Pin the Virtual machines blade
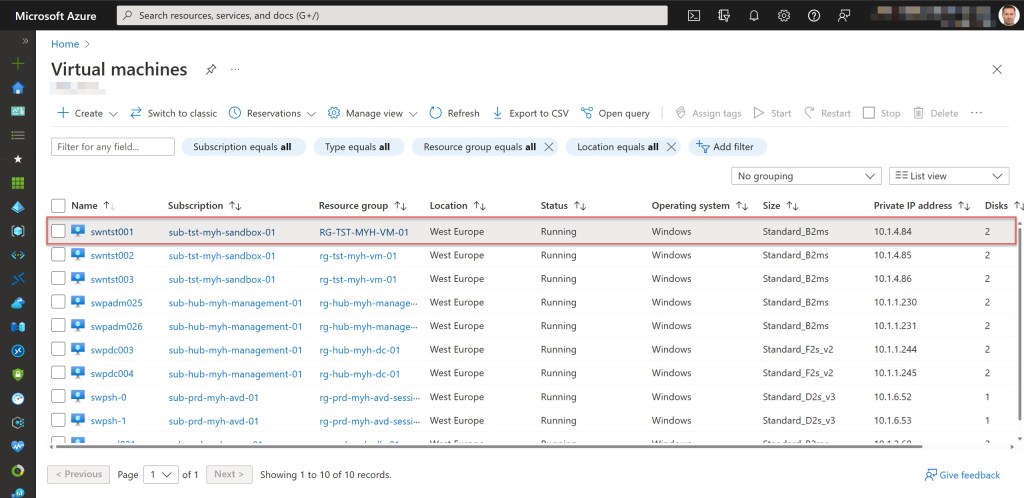 [x=210, y=70]
